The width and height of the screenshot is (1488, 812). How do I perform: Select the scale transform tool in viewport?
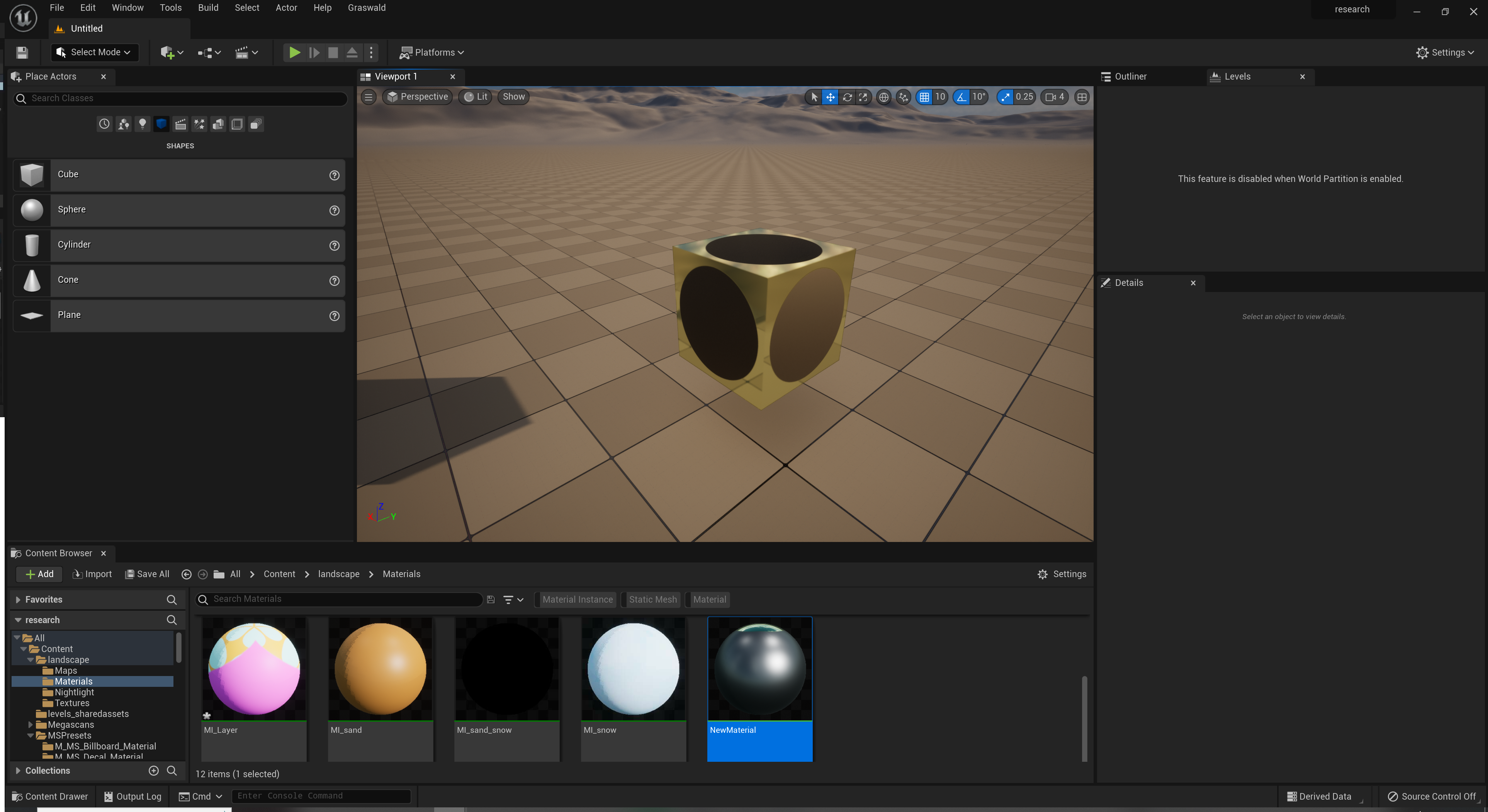863,97
